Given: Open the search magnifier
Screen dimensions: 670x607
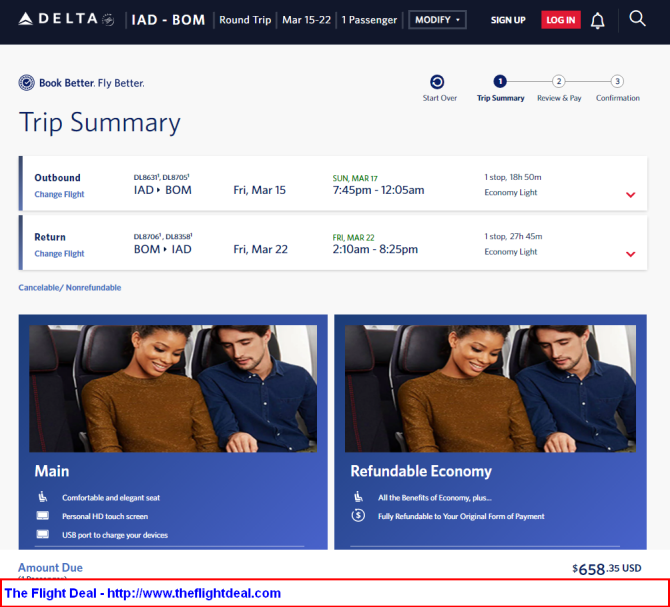Looking at the screenshot, I should click(x=637, y=19).
